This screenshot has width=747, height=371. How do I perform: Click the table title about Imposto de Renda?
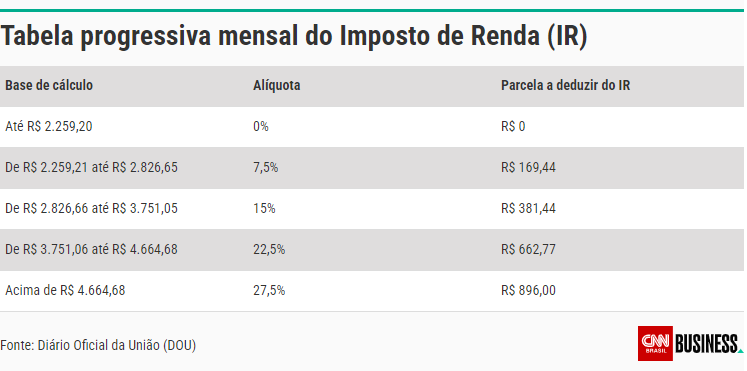[x=294, y=37]
